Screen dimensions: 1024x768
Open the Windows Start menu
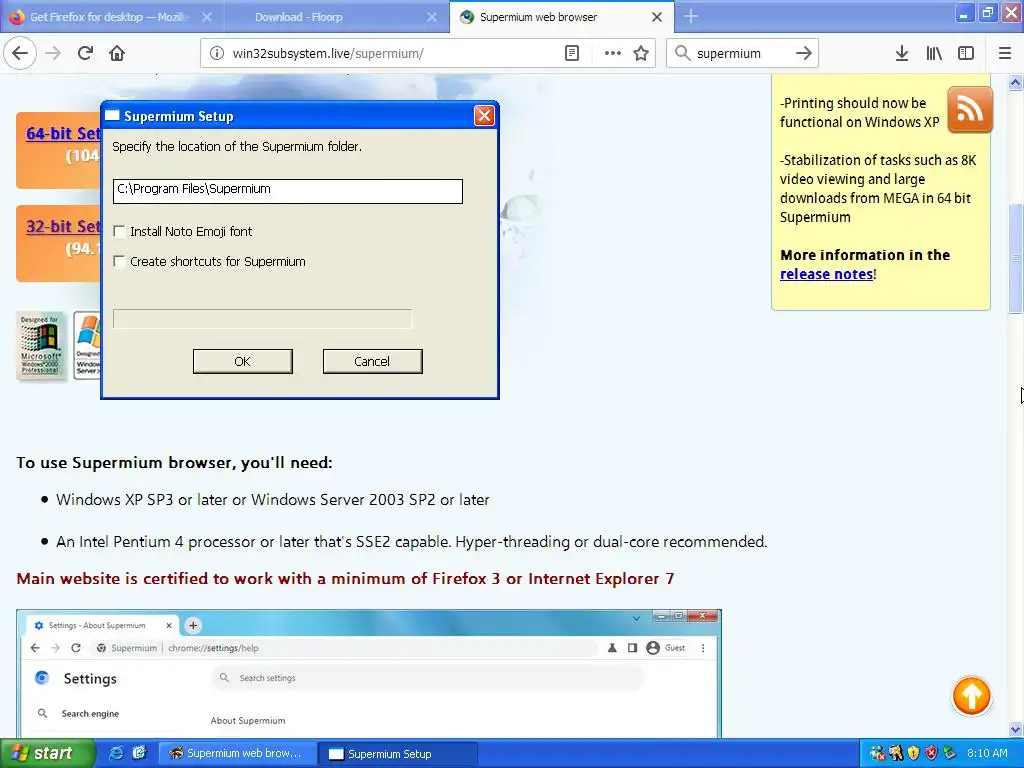coord(48,753)
